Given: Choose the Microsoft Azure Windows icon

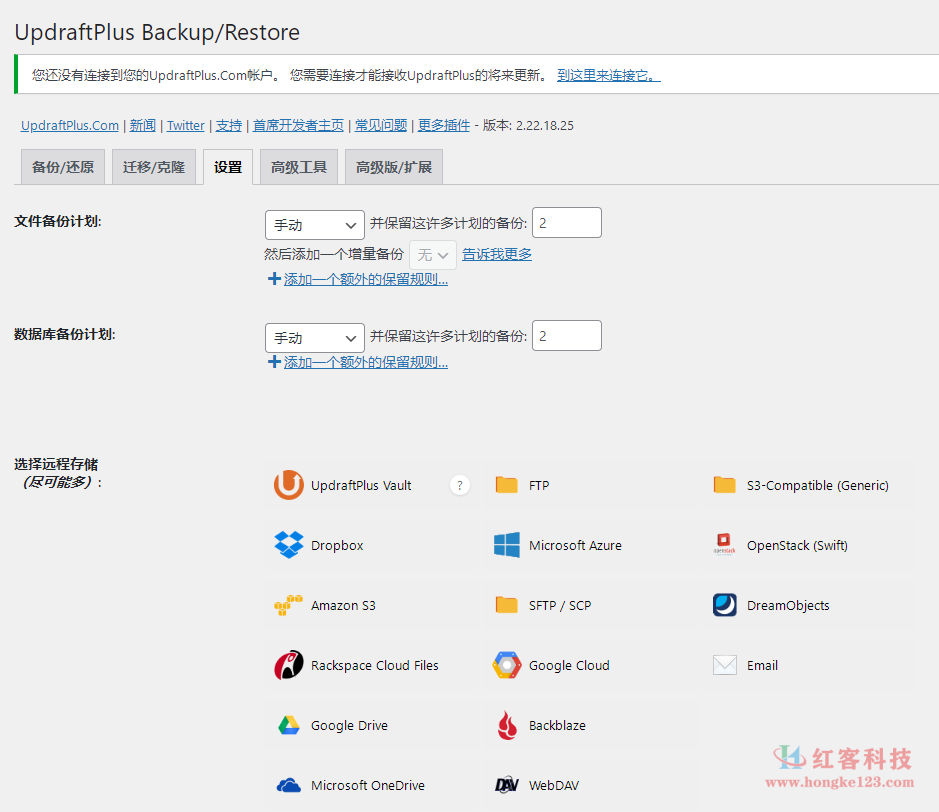Looking at the screenshot, I should pos(507,545).
